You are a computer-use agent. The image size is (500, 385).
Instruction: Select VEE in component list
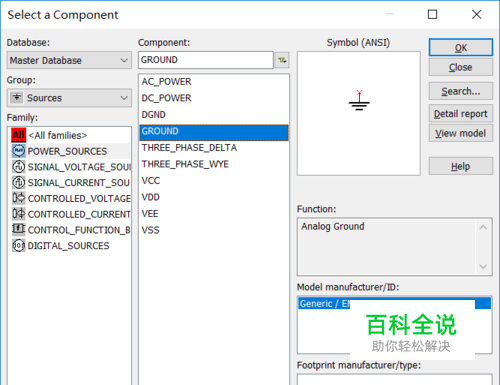click(214, 214)
